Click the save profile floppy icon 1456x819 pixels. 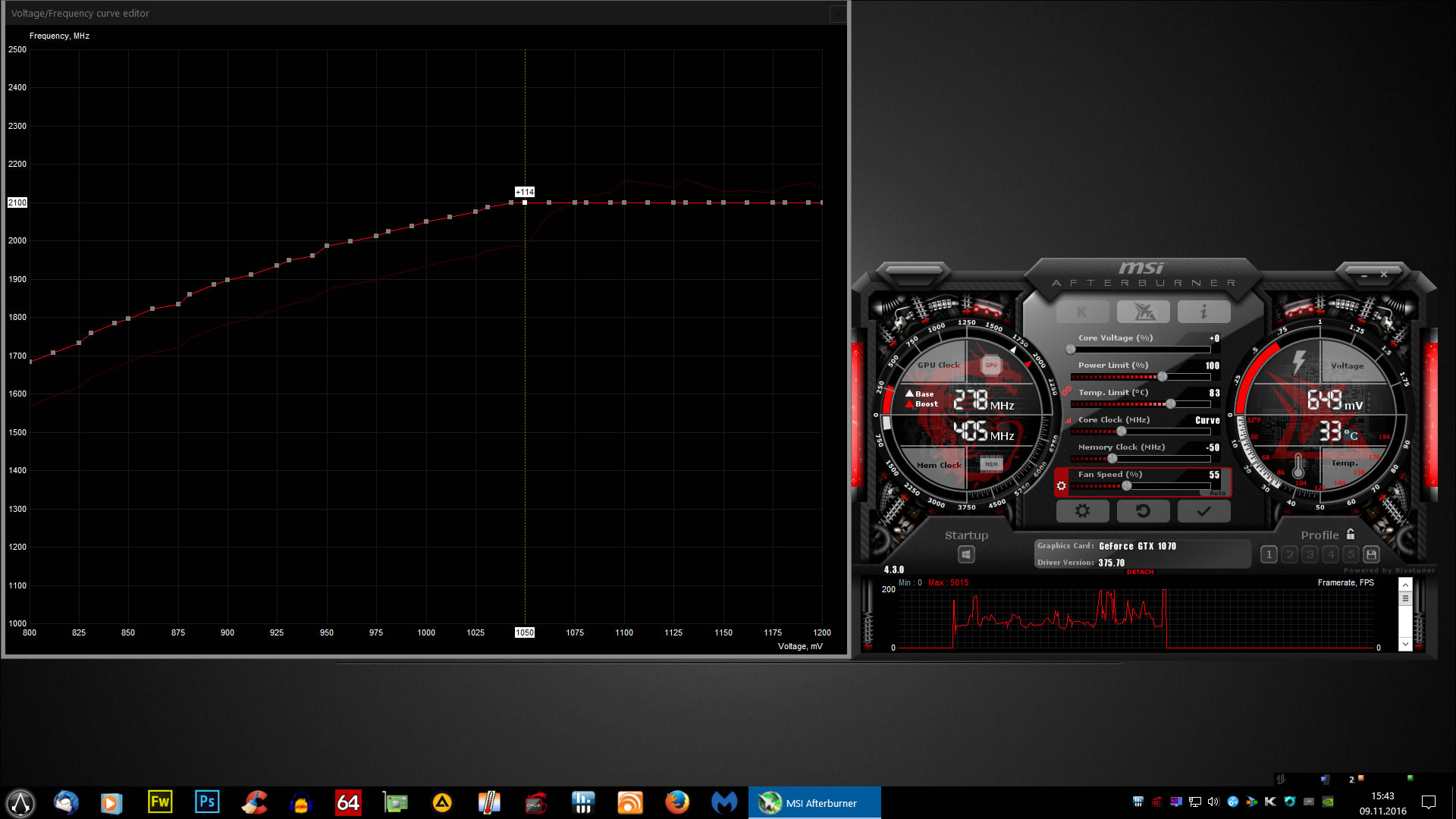[x=1371, y=554]
